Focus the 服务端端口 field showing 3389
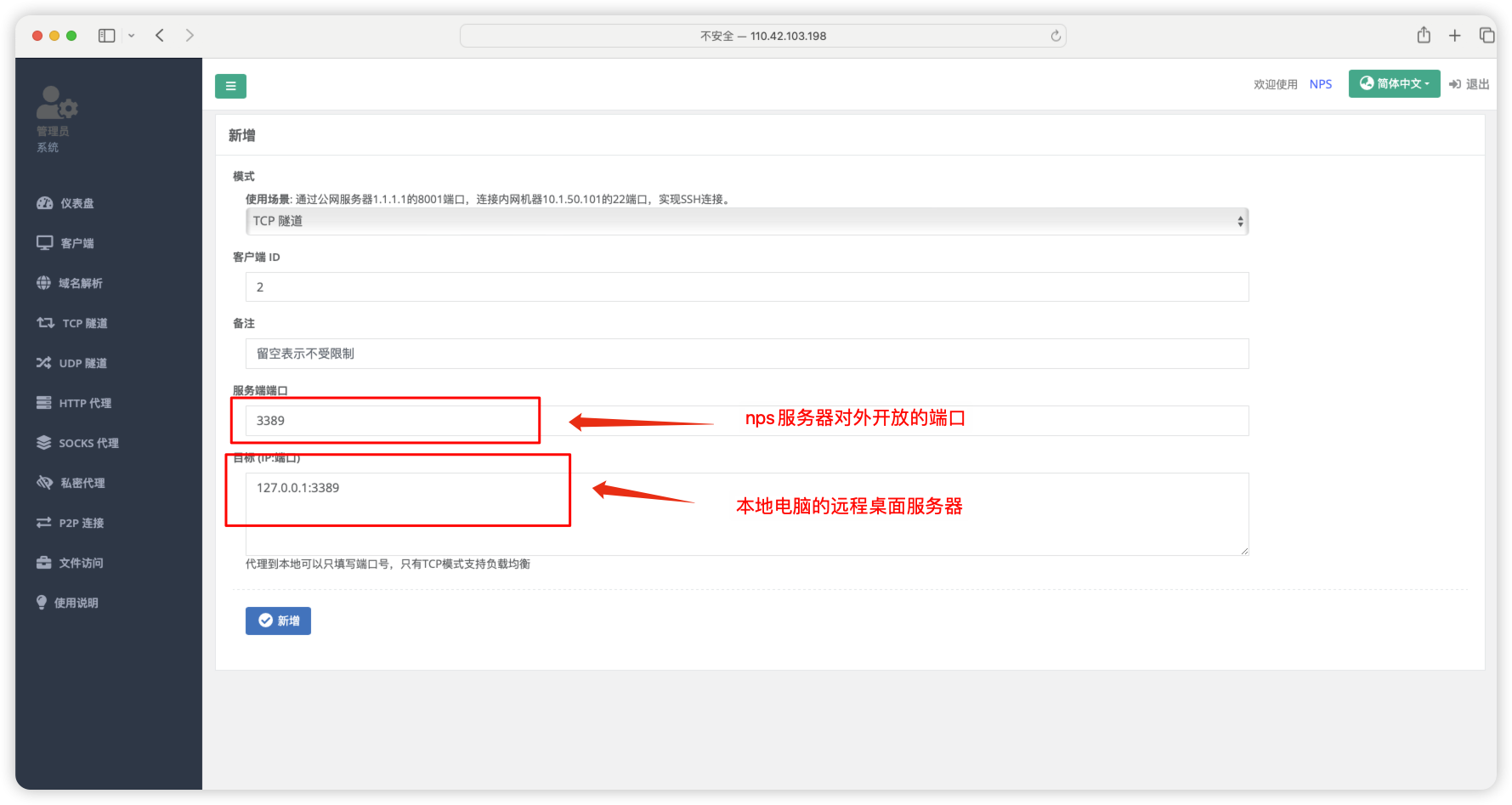1512x805 pixels. coord(747,421)
